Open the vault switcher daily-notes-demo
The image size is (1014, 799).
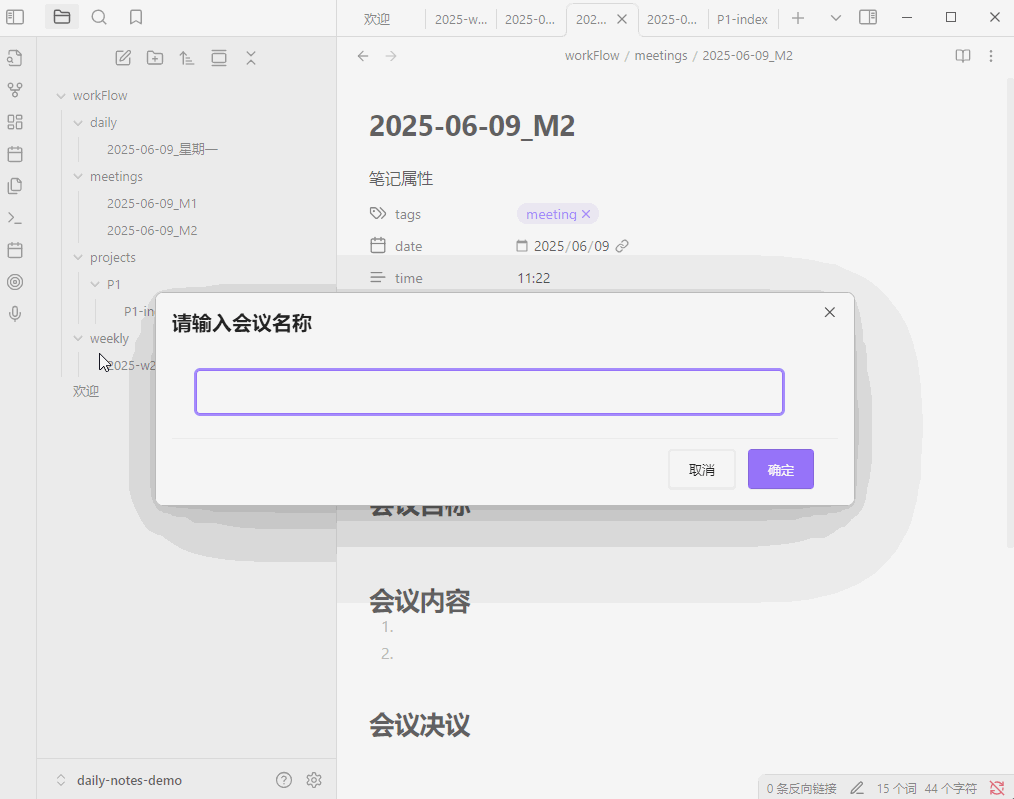click(120, 780)
